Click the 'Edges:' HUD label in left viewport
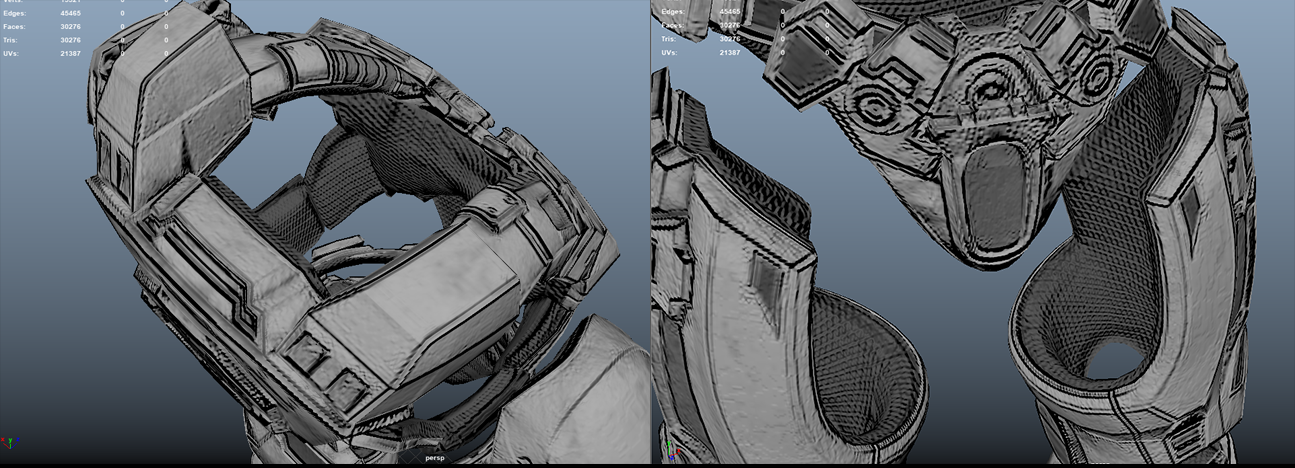 pos(15,13)
